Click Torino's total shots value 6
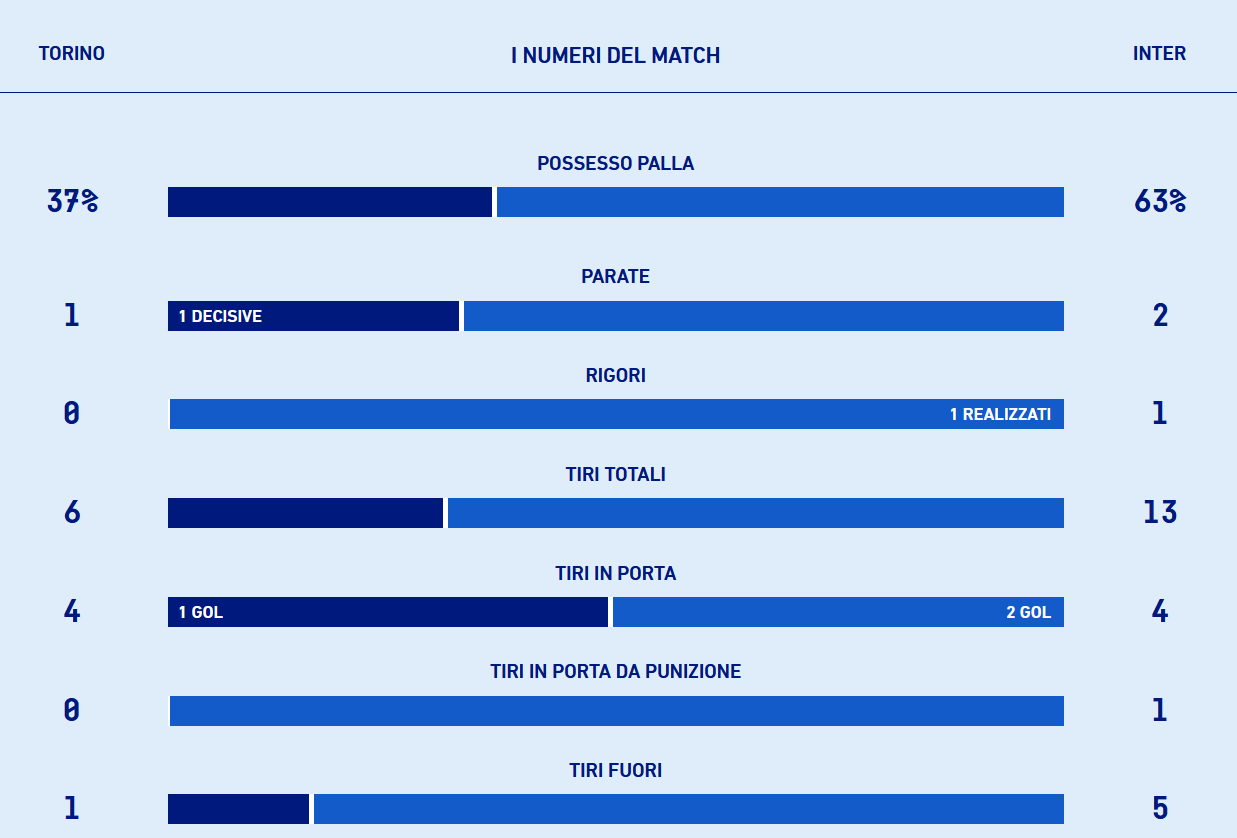The height and width of the screenshot is (838, 1237). click(72, 513)
